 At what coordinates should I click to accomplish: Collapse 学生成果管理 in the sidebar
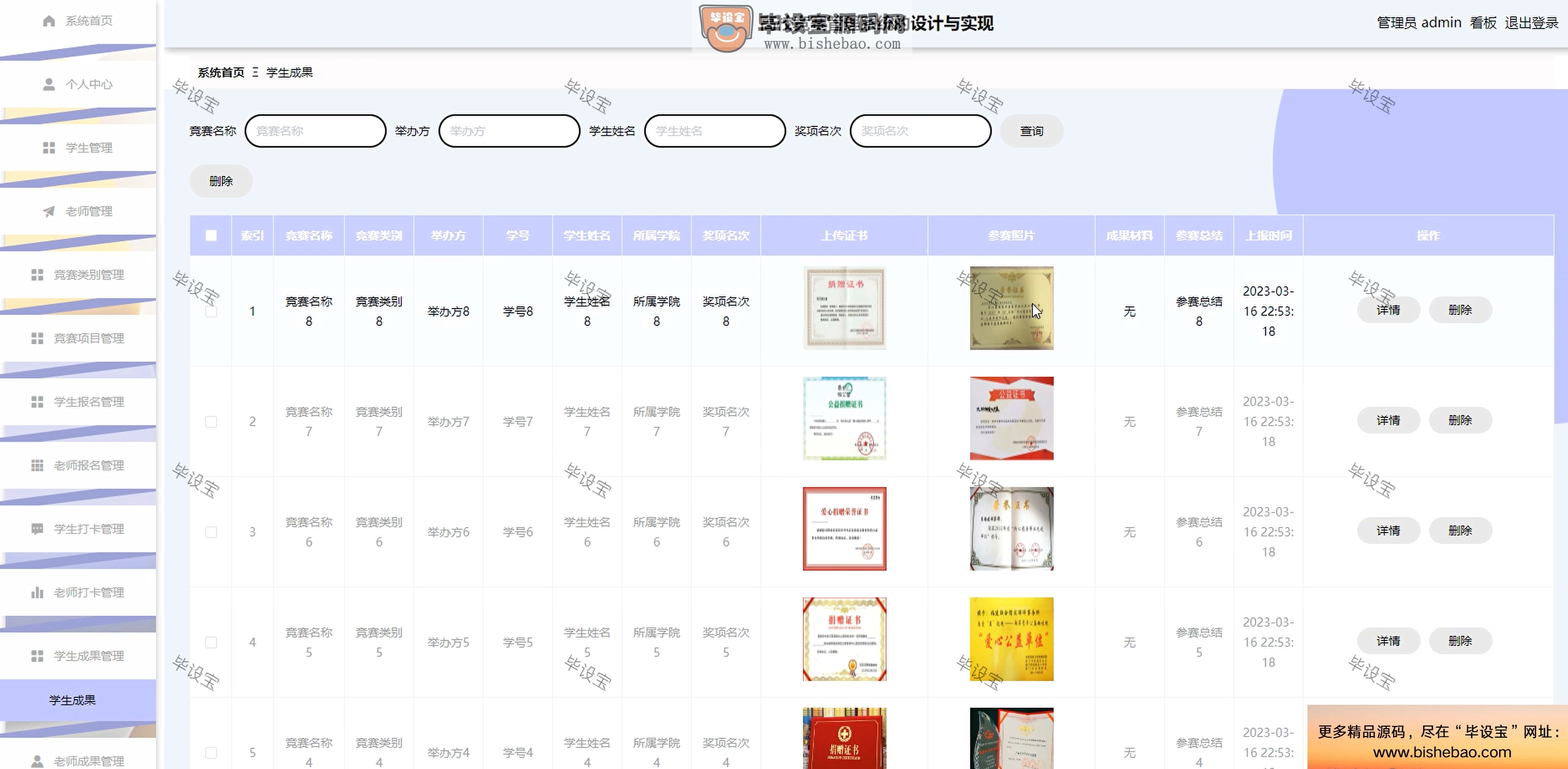coord(78,656)
